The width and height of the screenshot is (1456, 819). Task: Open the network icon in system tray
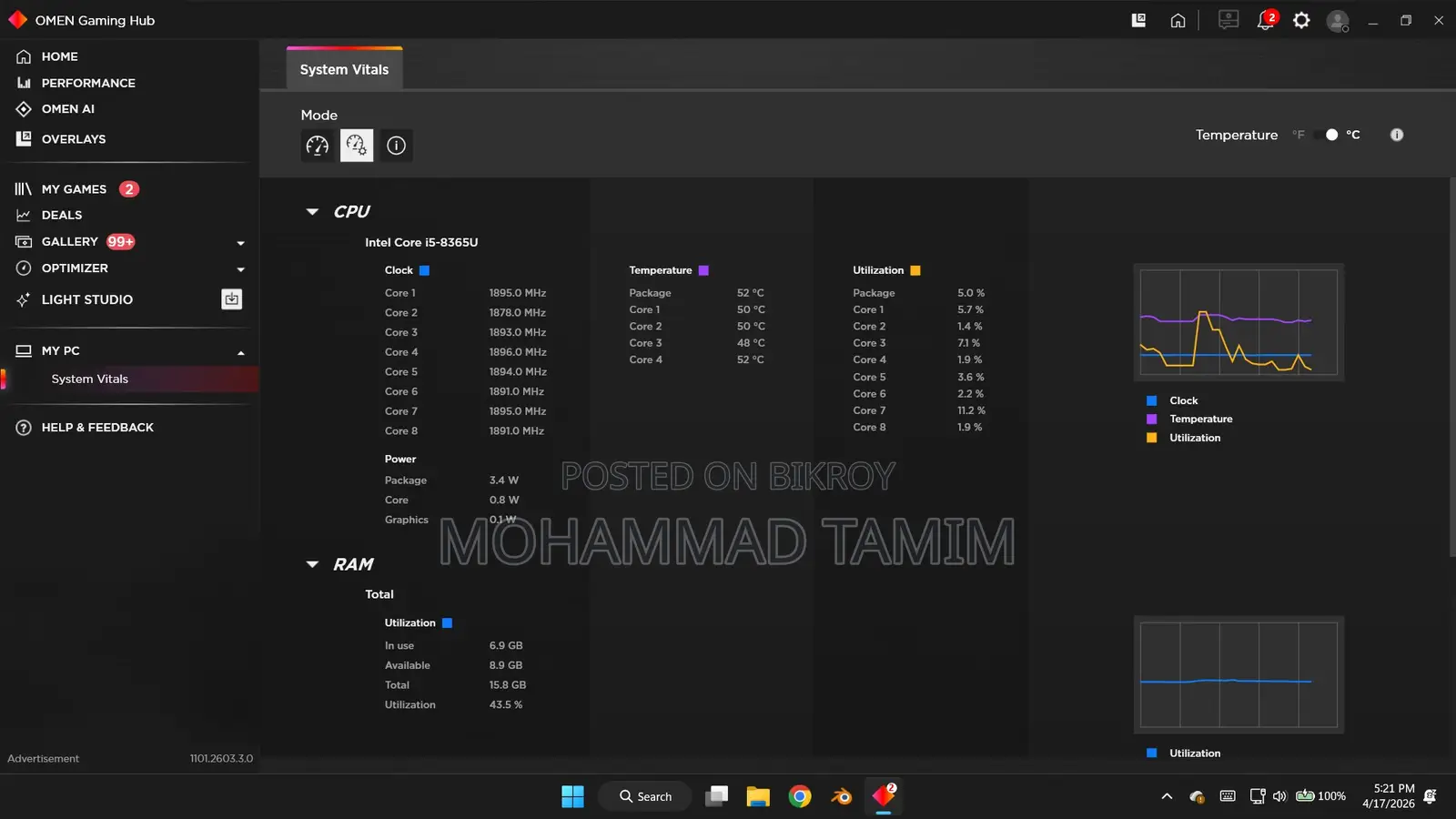pyautogui.click(x=1258, y=796)
